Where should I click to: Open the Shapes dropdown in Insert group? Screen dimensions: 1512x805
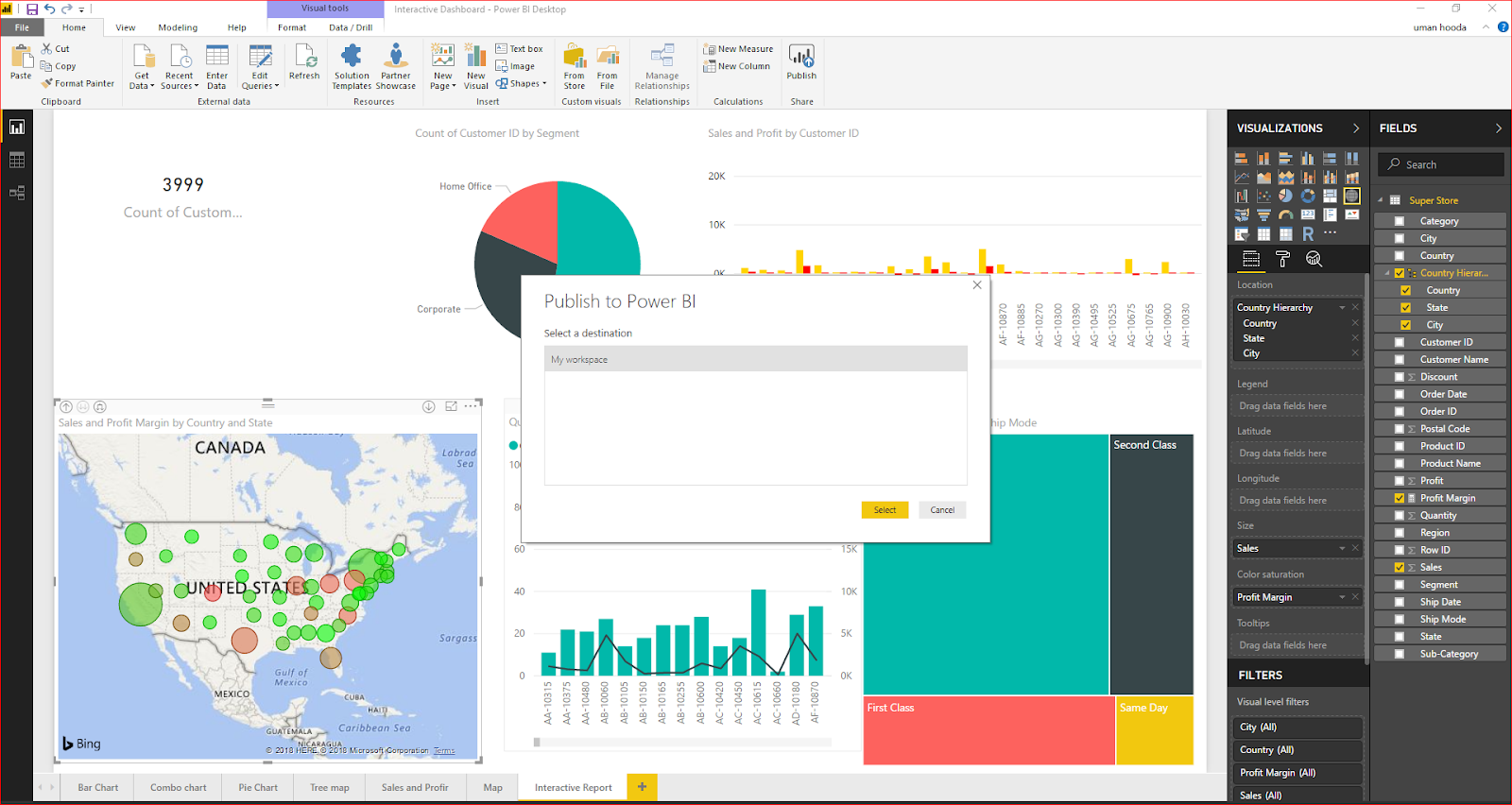(x=521, y=84)
